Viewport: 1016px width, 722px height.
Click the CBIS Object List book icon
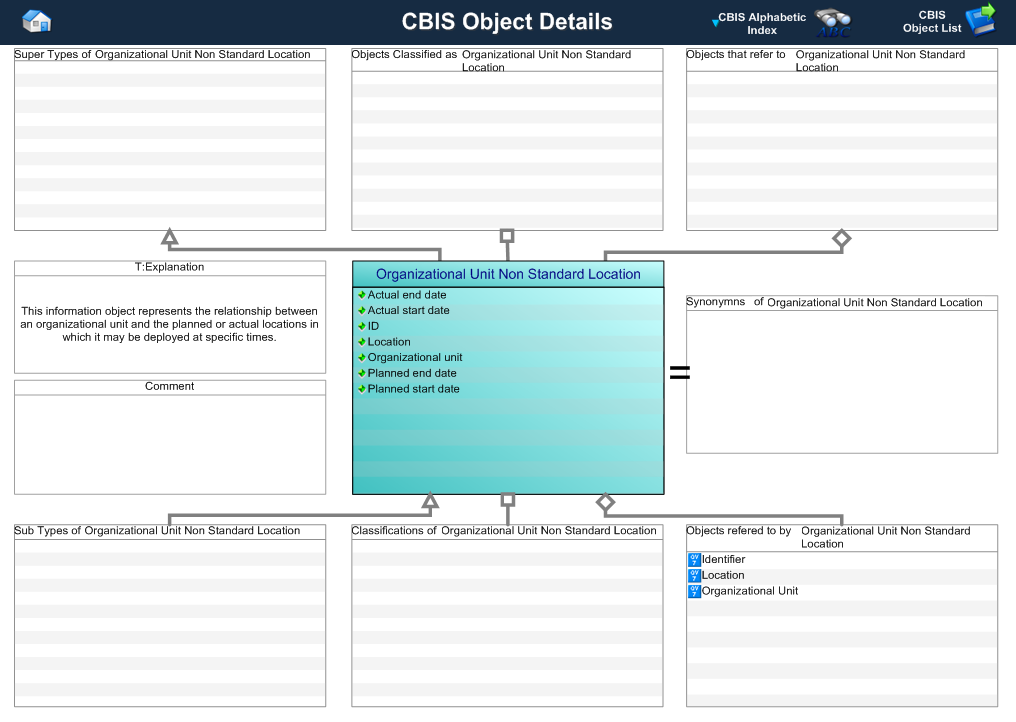click(x=980, y=19)
